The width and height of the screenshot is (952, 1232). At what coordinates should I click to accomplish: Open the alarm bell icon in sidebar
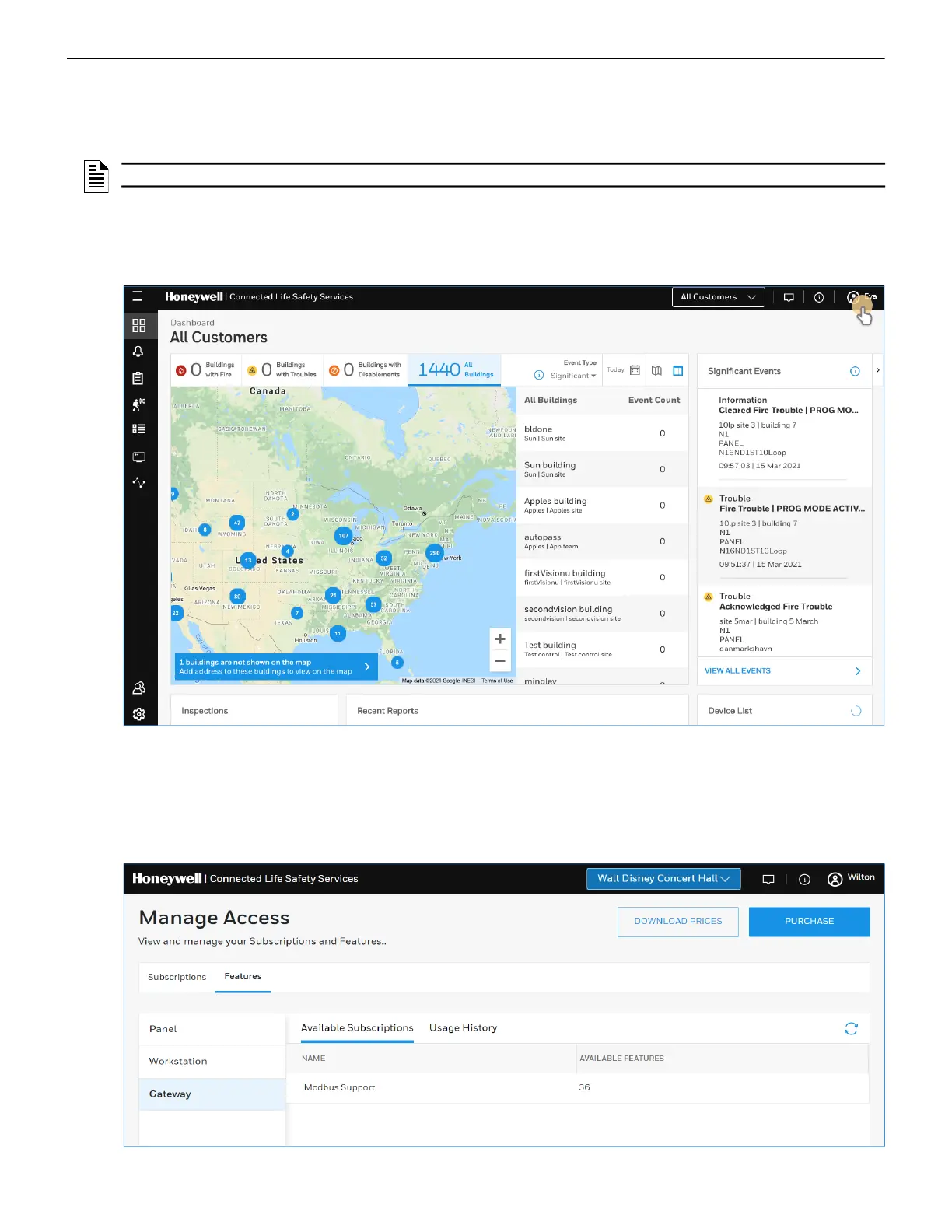[x=138, y=352]
